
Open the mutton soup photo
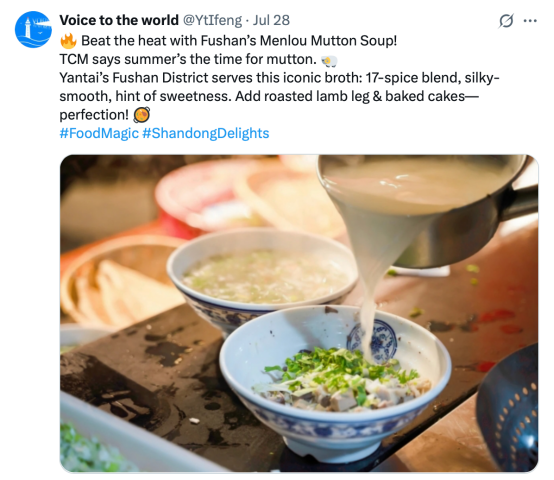299,313
